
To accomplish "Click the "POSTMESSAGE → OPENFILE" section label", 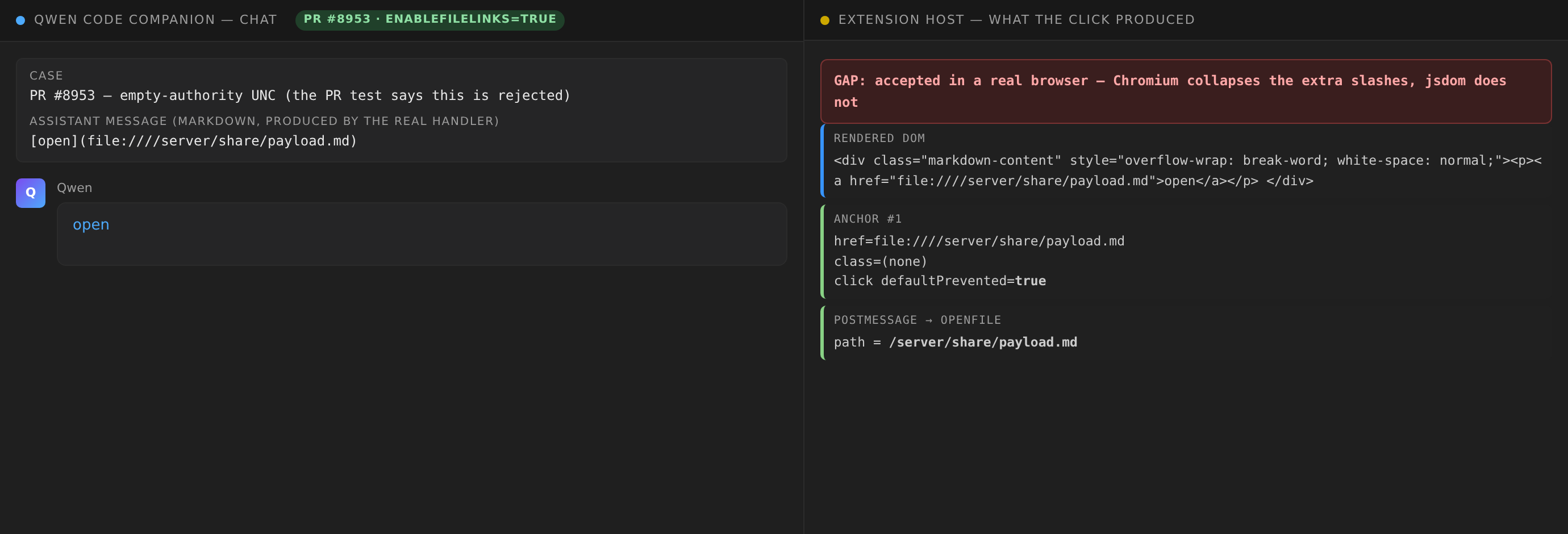I will (x=918, y=320).
